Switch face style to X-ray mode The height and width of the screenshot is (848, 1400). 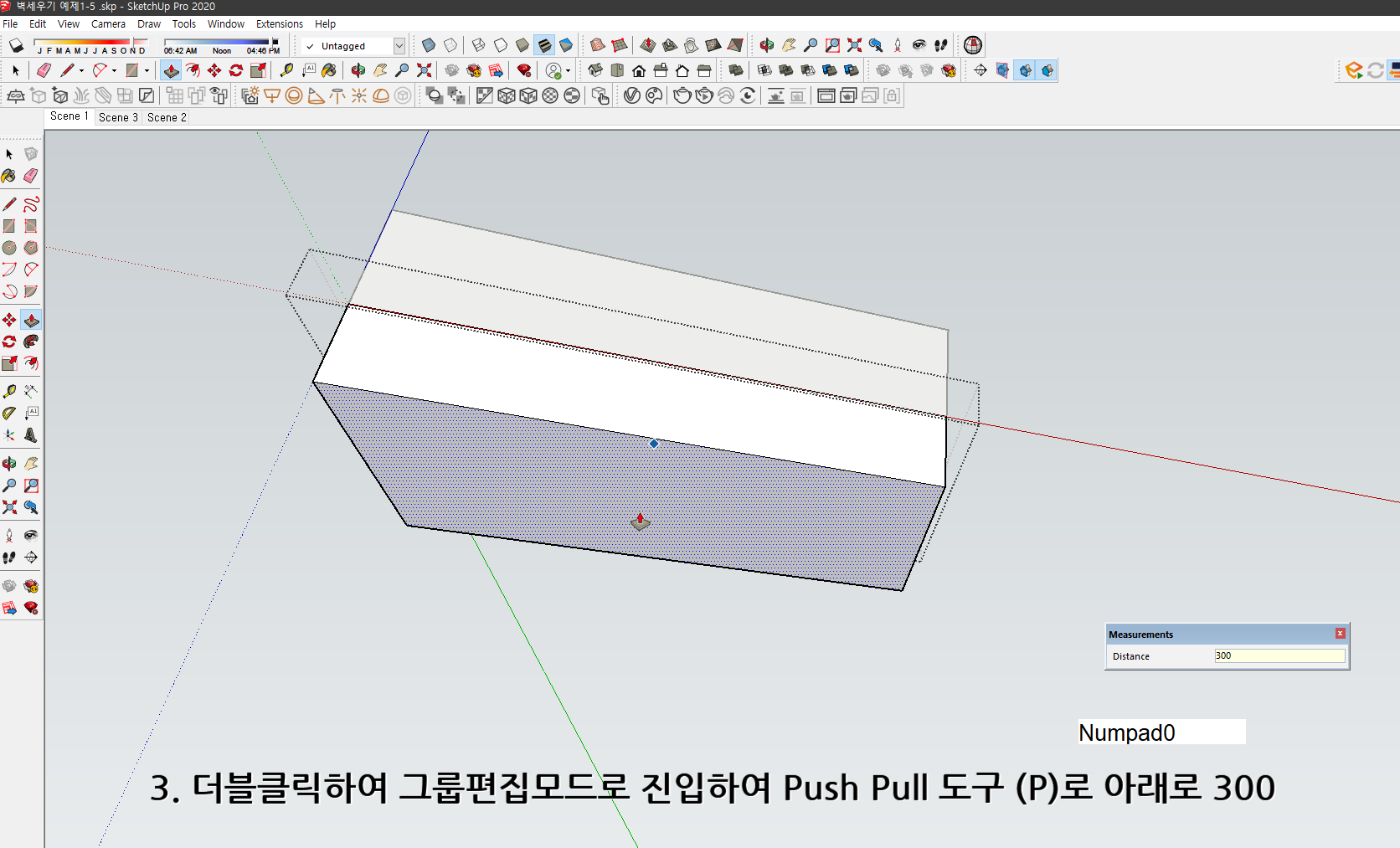pos(427,45)
